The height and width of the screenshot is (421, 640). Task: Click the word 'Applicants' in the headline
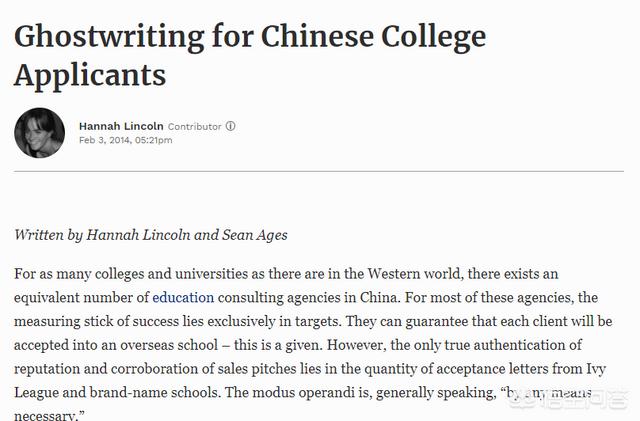tap(90, 74)
